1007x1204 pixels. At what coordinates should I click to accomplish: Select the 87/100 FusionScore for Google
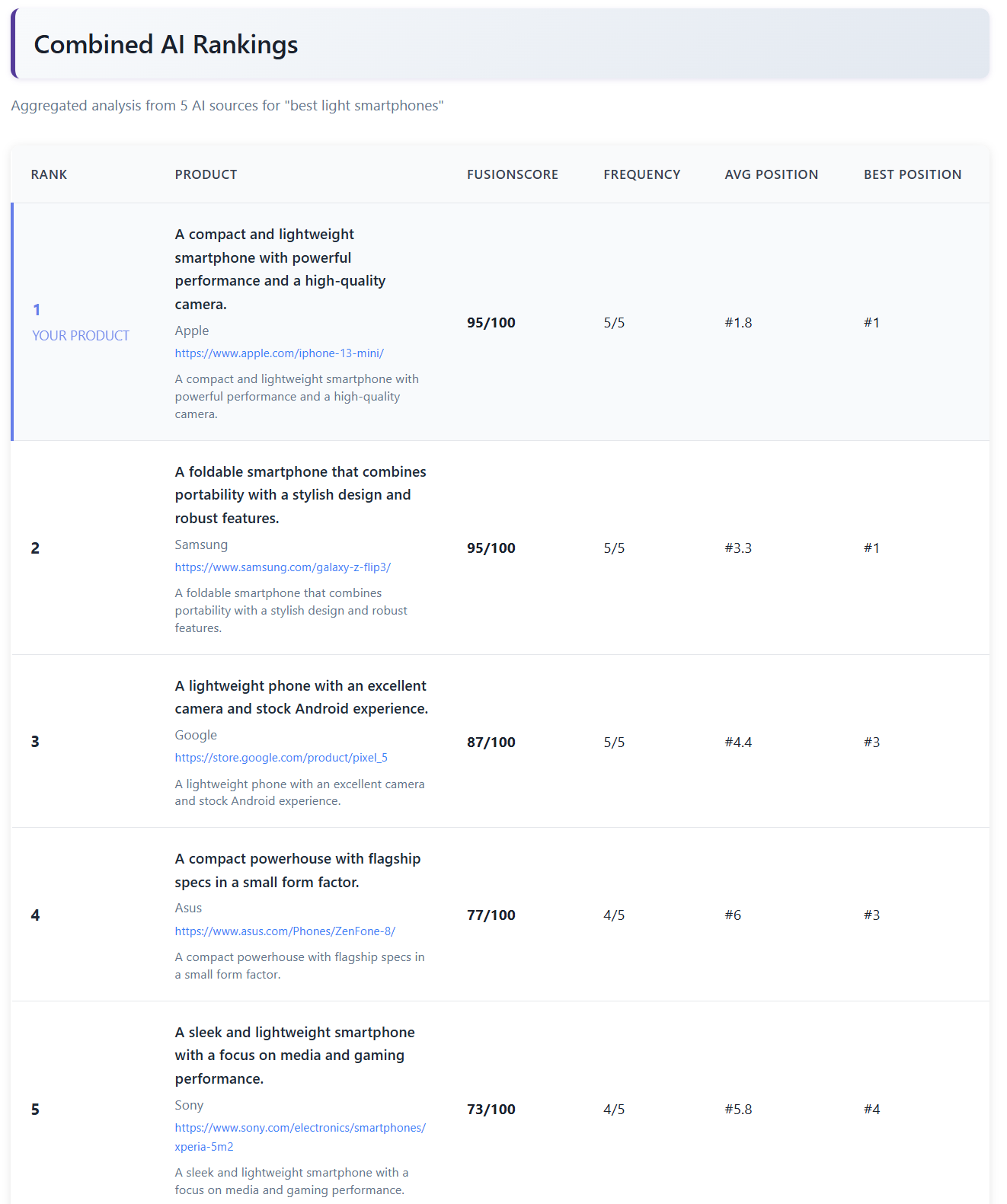[x=491, y=742]
